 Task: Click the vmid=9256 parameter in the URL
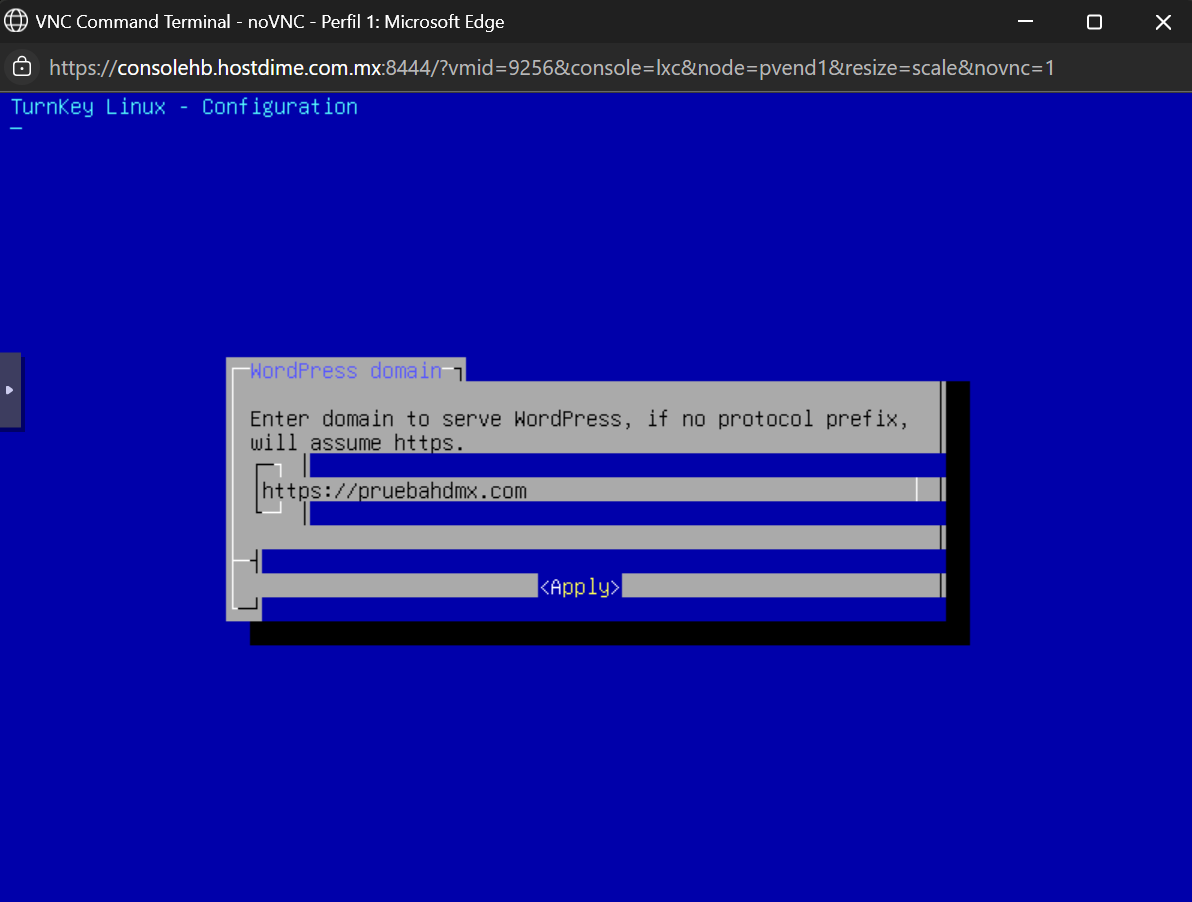[x=503, y=68]
